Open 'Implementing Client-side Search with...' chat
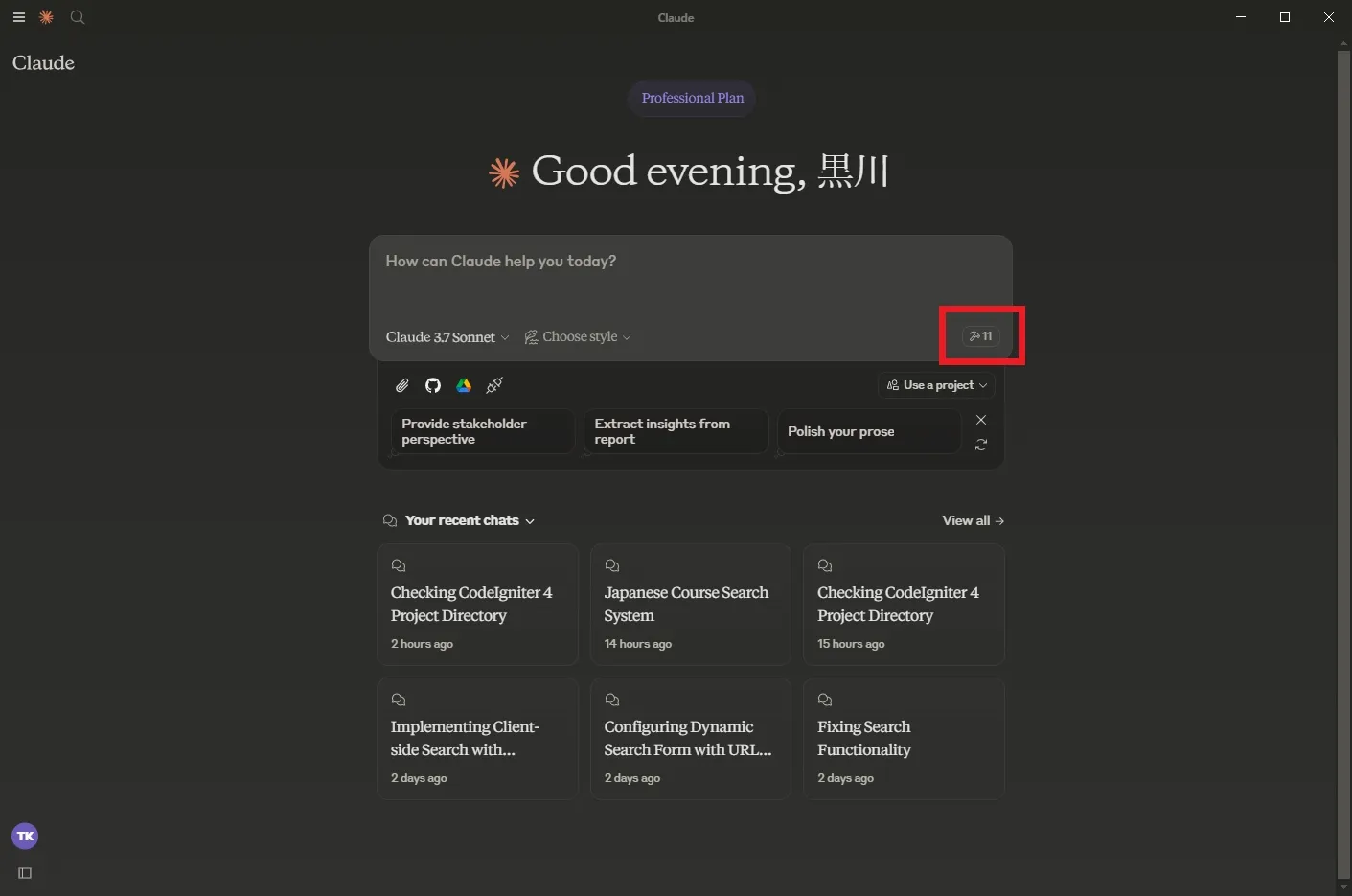Viewport: 1352px width, 896px height. pos(478,739)
